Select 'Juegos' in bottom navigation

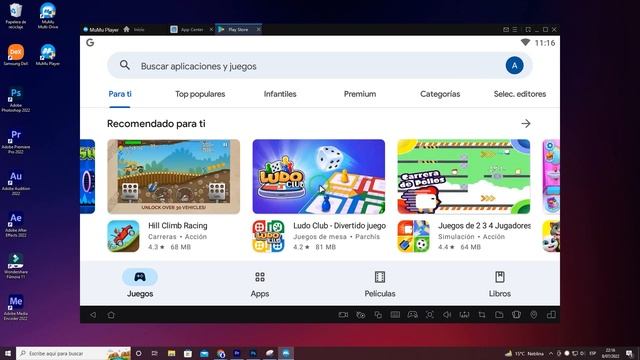[140, 283]
